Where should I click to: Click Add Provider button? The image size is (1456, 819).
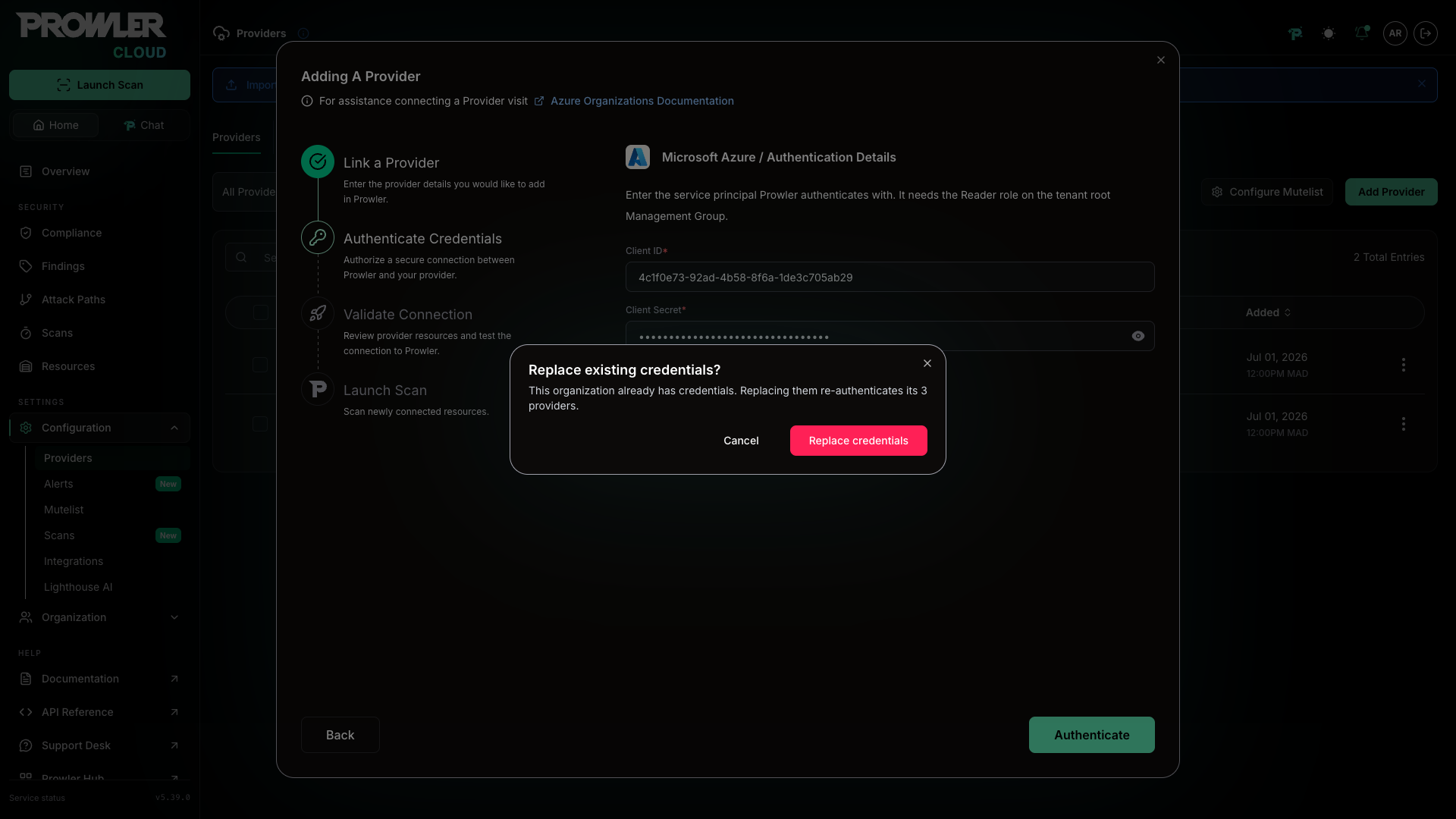tap(1391, 192)
